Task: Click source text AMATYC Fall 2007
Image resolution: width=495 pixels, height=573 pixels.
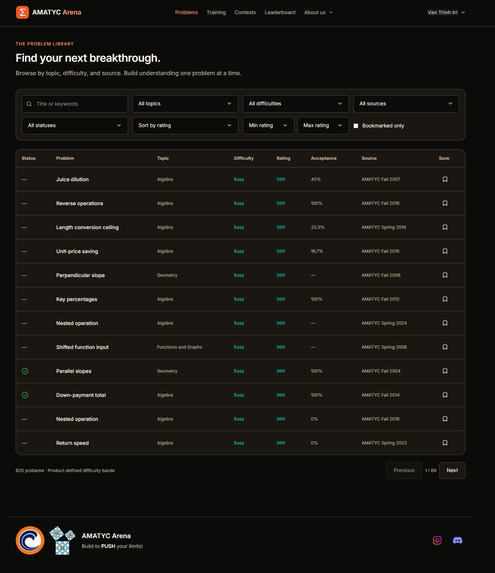Action: pyautogui.click(x=381, y=179)
